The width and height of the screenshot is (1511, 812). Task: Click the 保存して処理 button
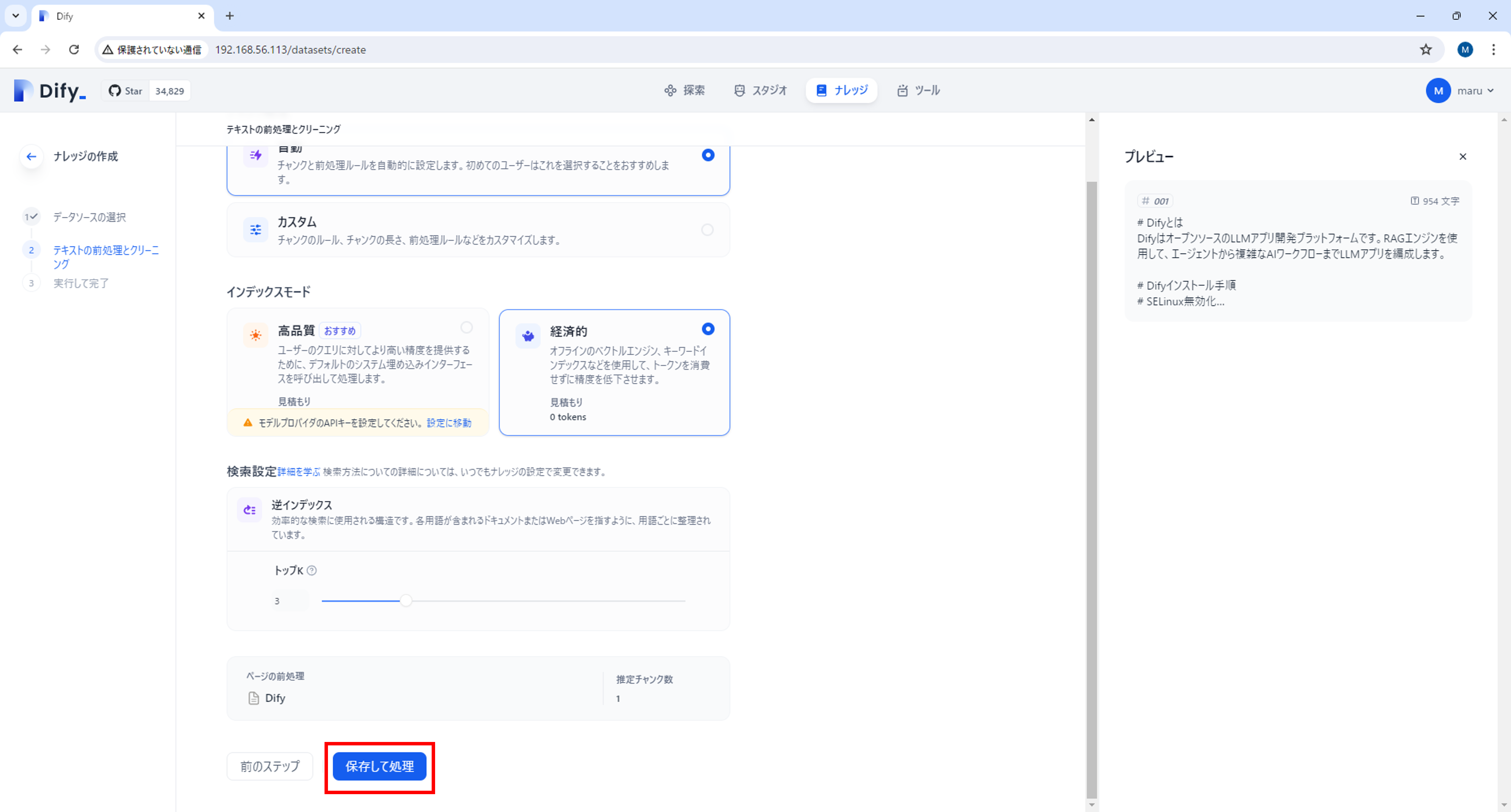tap(379, 766)
